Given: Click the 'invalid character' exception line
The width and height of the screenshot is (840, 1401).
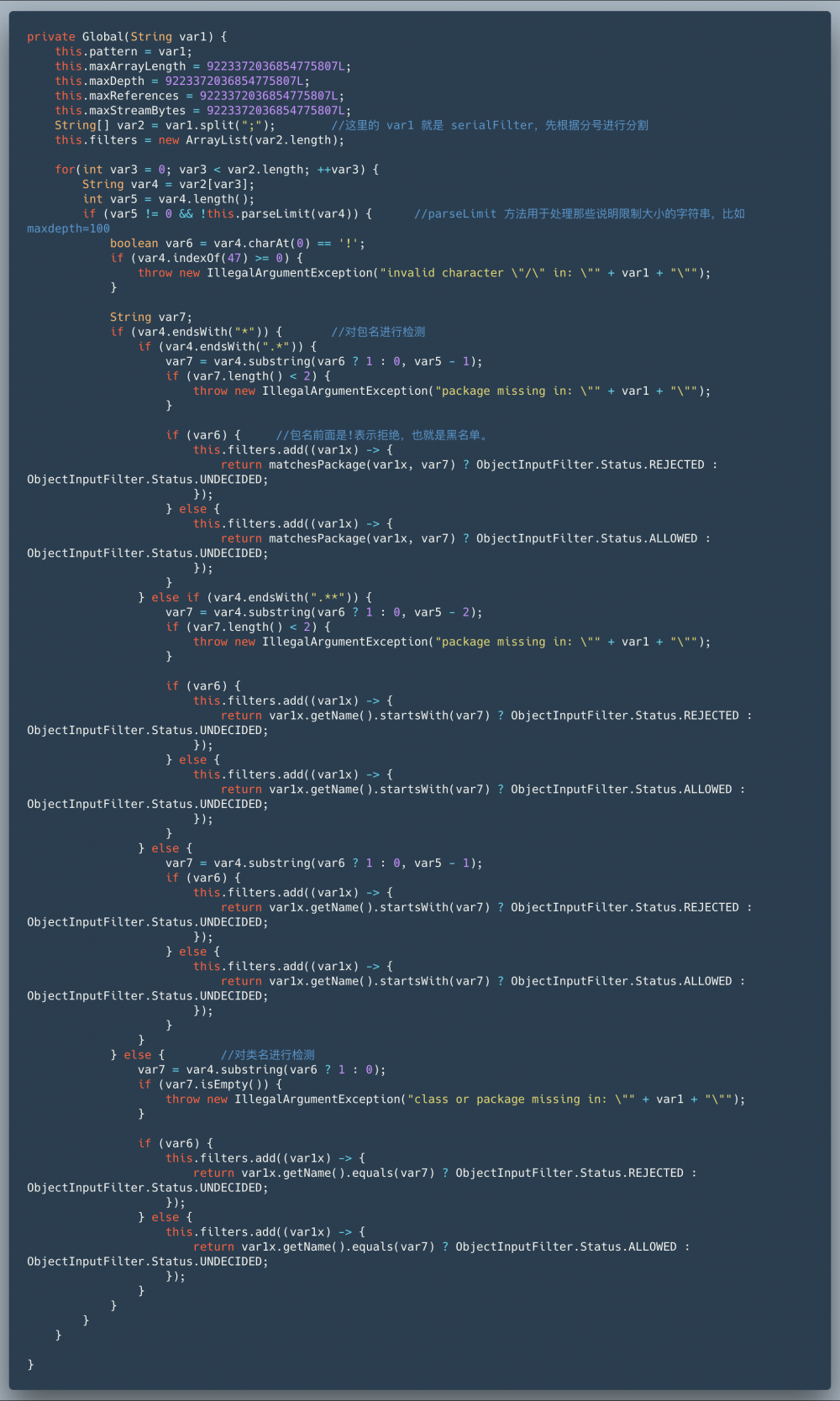Looking at the screenshot, I should 424,273.
